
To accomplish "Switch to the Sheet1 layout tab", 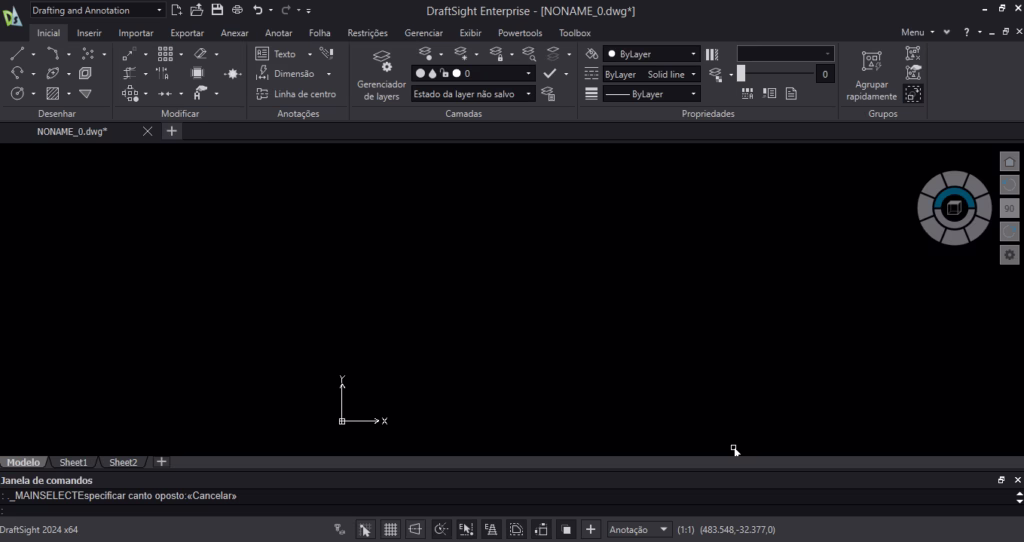I will (x=73, y=462).
